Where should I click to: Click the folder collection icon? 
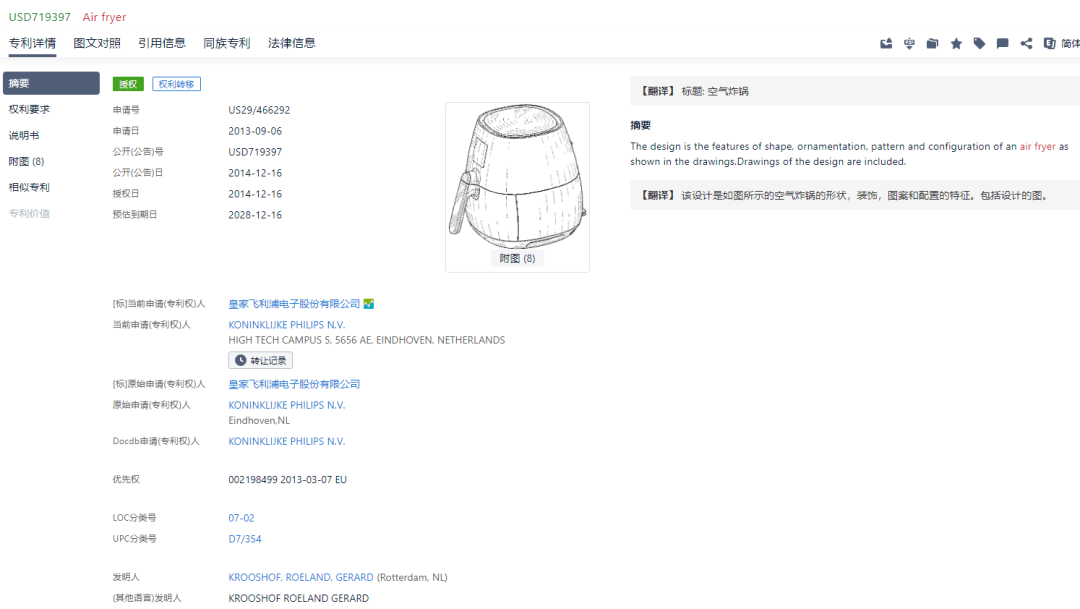click(932, 44)
